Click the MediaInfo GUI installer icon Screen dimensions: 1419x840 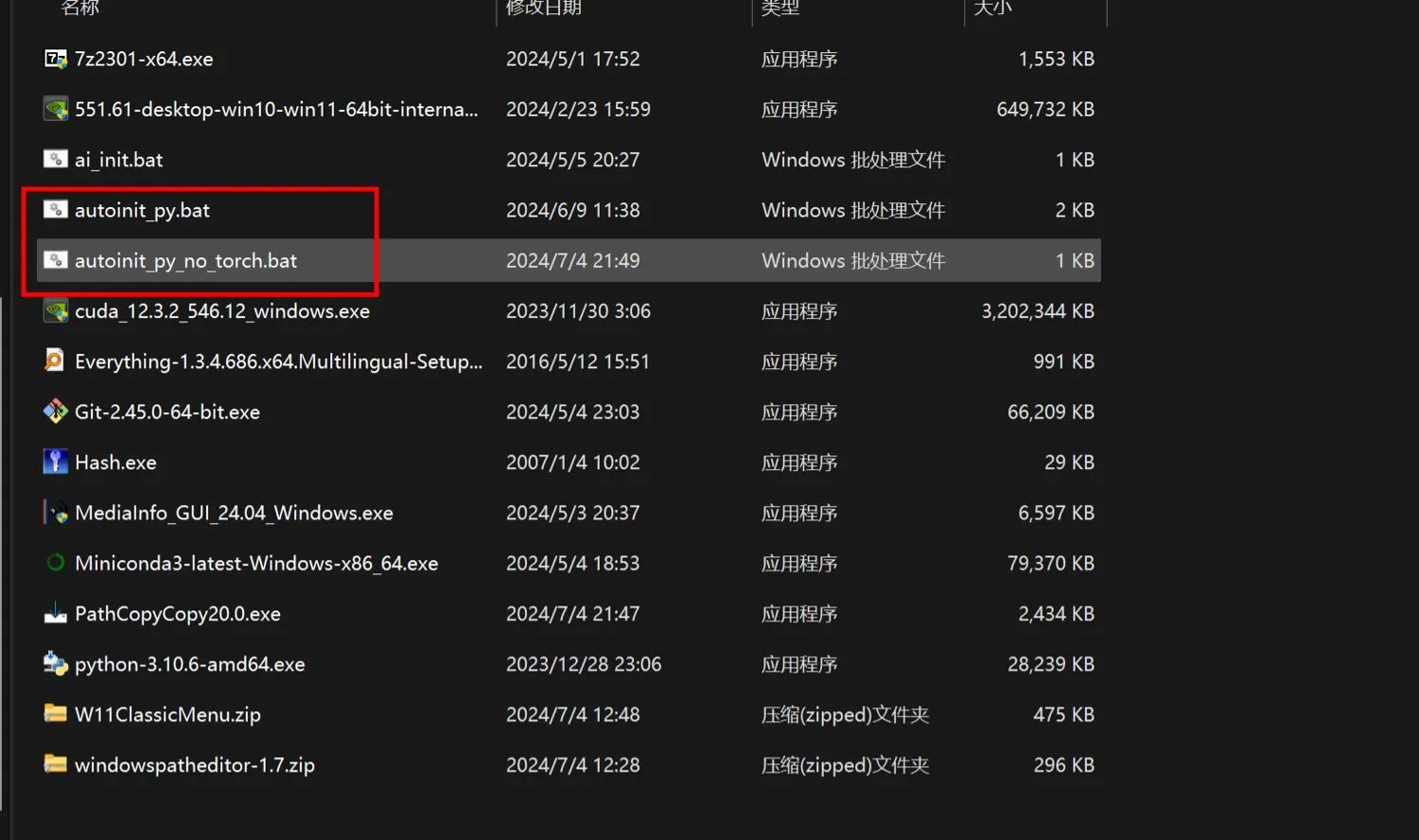point(56,513)
